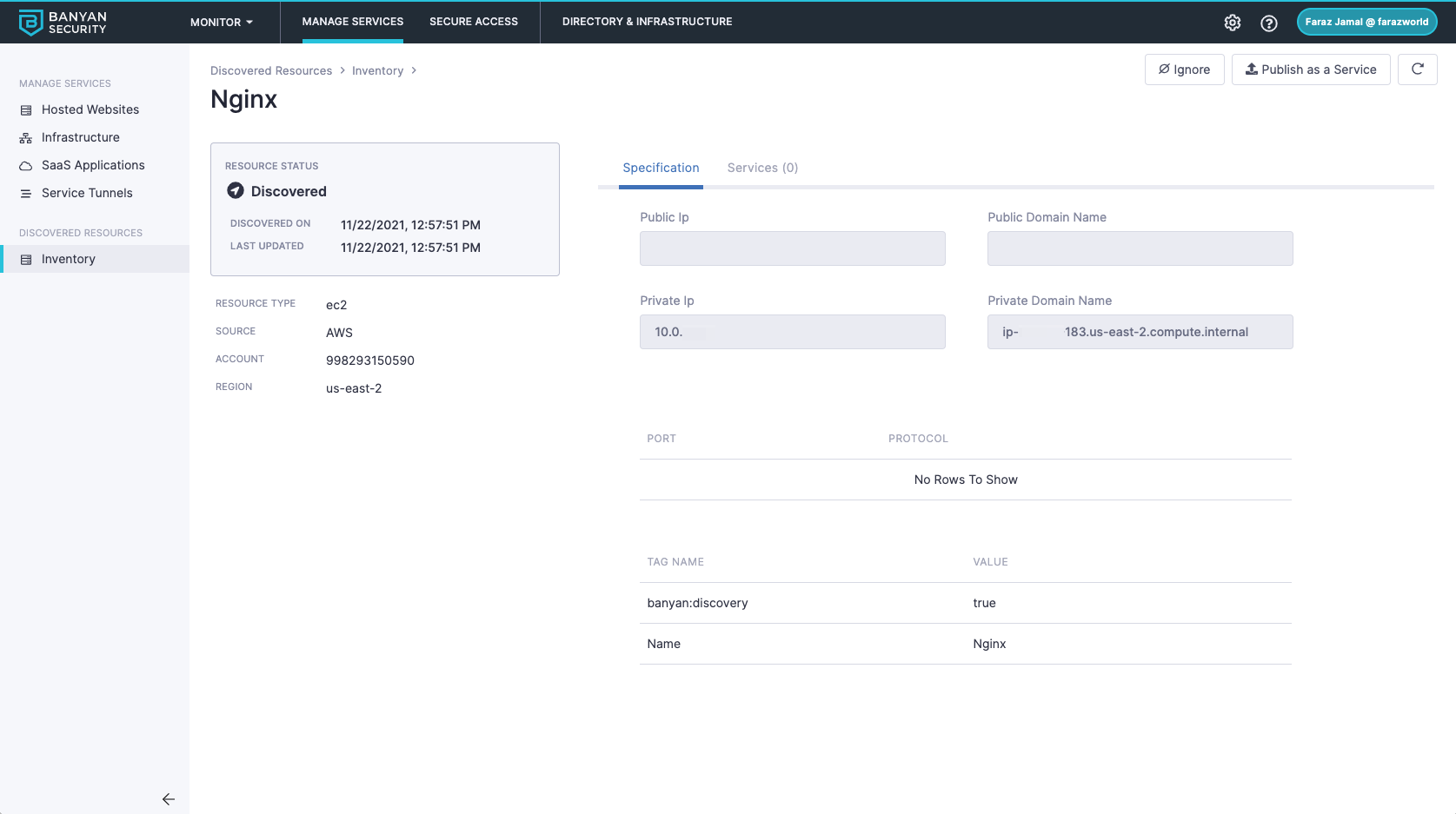Collapse the sidebar with the left arrow
The image size is (1456, 814).
169,799
